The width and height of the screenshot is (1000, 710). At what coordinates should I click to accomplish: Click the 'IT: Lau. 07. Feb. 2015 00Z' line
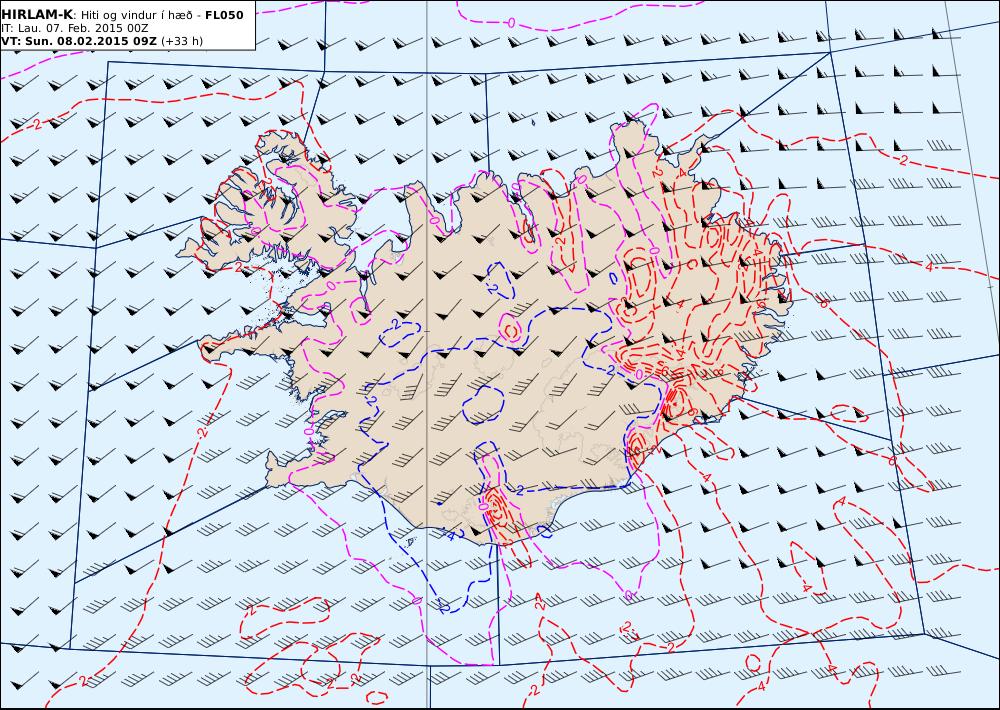[x=75, y=28]
